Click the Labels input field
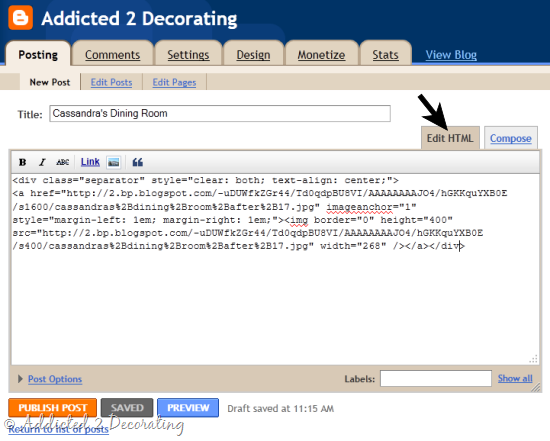550x441 pixels. pos(436,379)
